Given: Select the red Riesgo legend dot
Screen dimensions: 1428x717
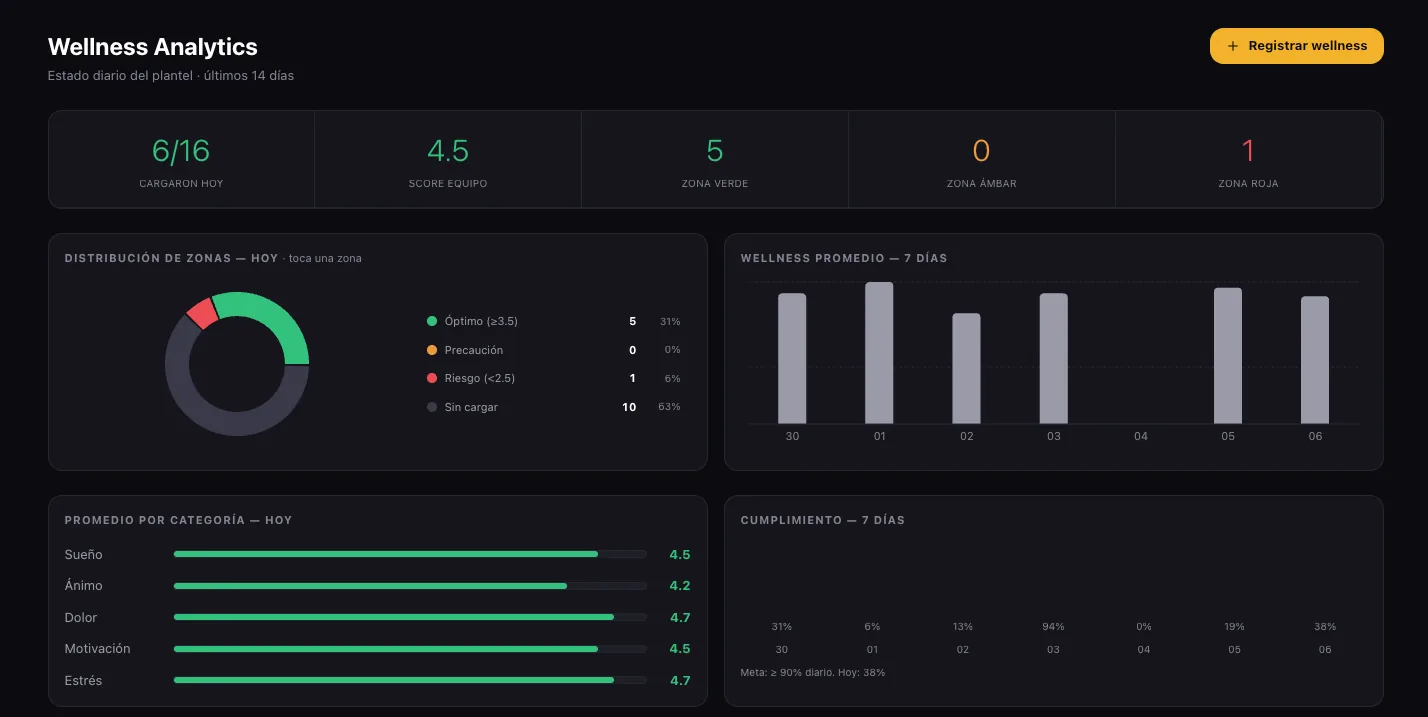Looking at the screenshot, I should pos(432,378).
